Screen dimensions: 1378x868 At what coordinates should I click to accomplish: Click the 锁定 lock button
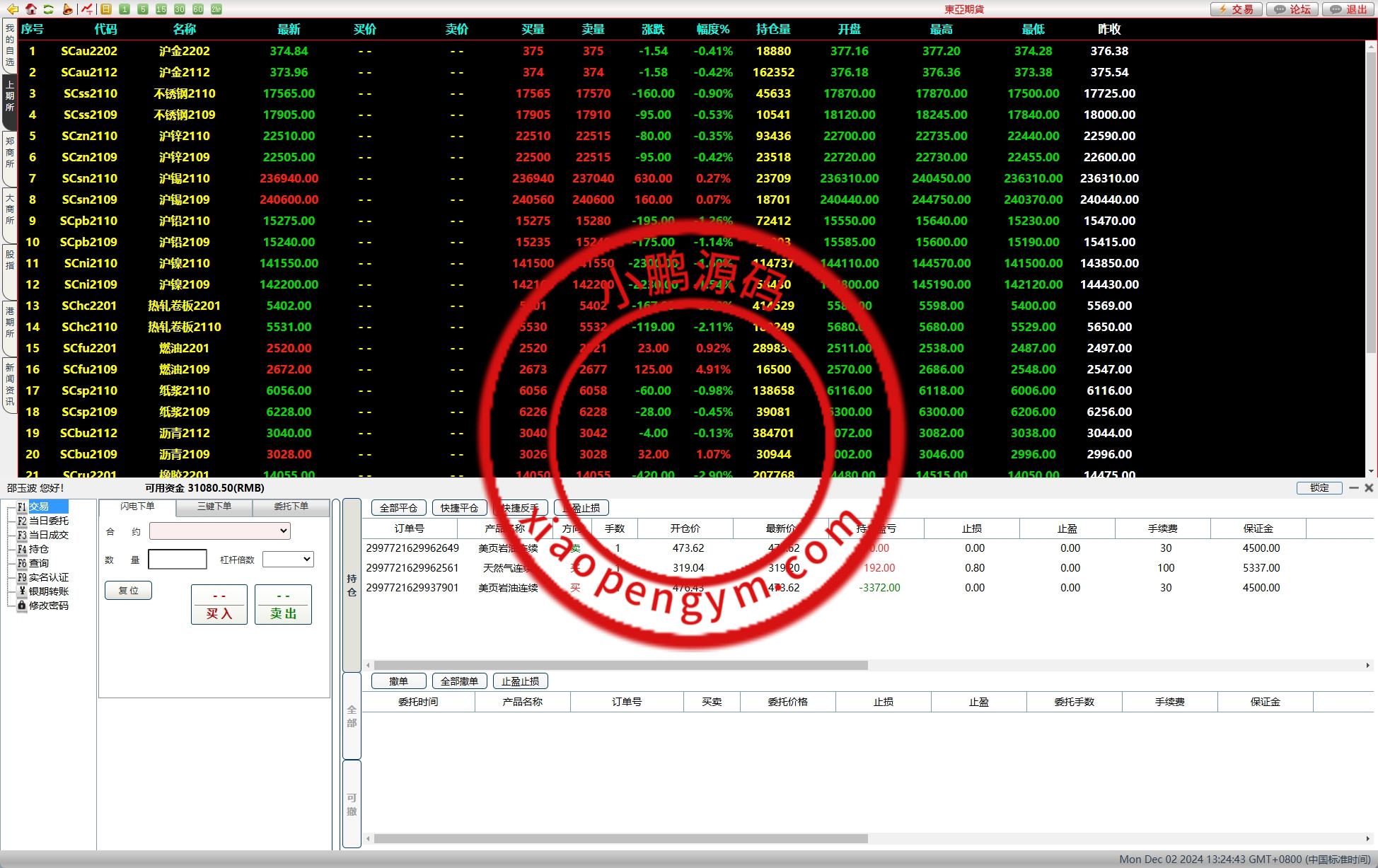click(1319, 488)
